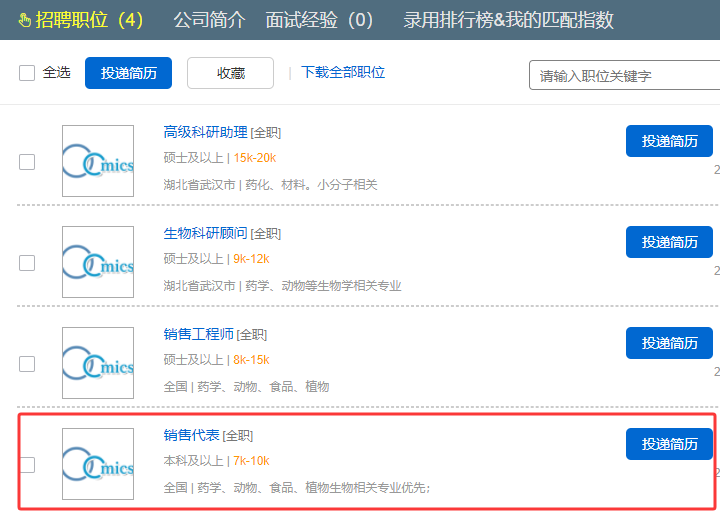Select the checkbox for 销售工程师 job
The image size is (720, 517).
pyautogui.click(x=27, y=364)
